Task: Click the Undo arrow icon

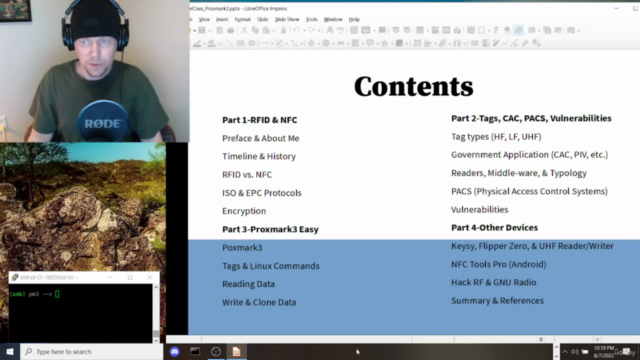Action: [297, 30]
